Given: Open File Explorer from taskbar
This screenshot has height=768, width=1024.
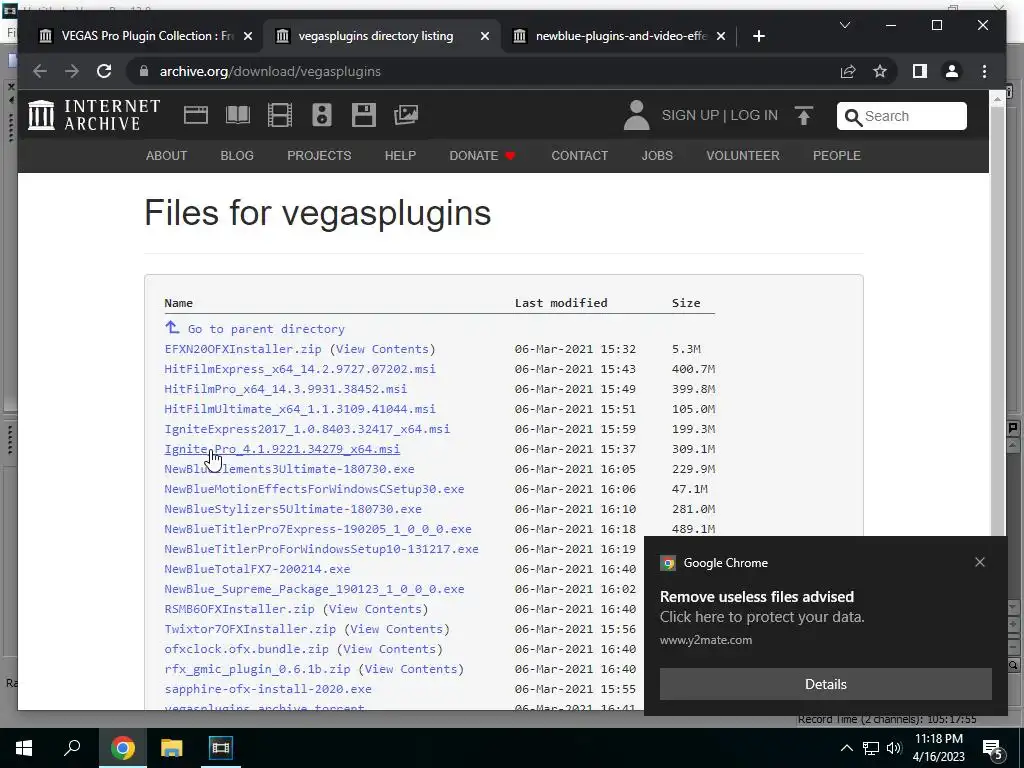Looking at the screenshot, I should 172,748.
